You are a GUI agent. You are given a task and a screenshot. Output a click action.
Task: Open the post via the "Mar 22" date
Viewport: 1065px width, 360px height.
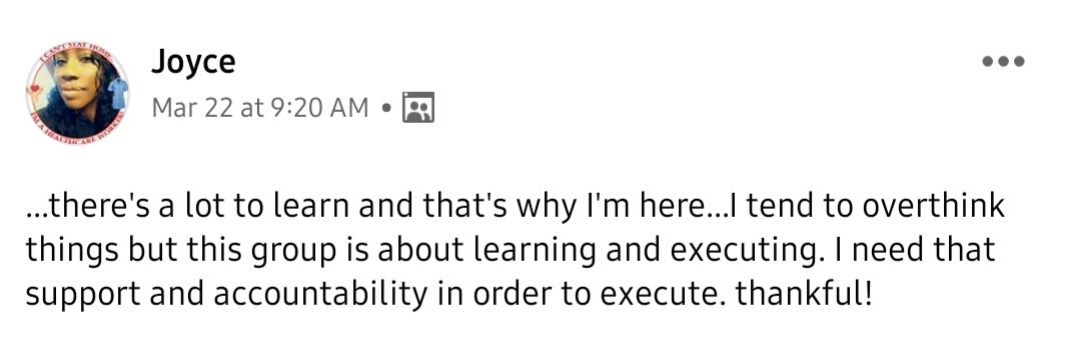click(192, 107)
